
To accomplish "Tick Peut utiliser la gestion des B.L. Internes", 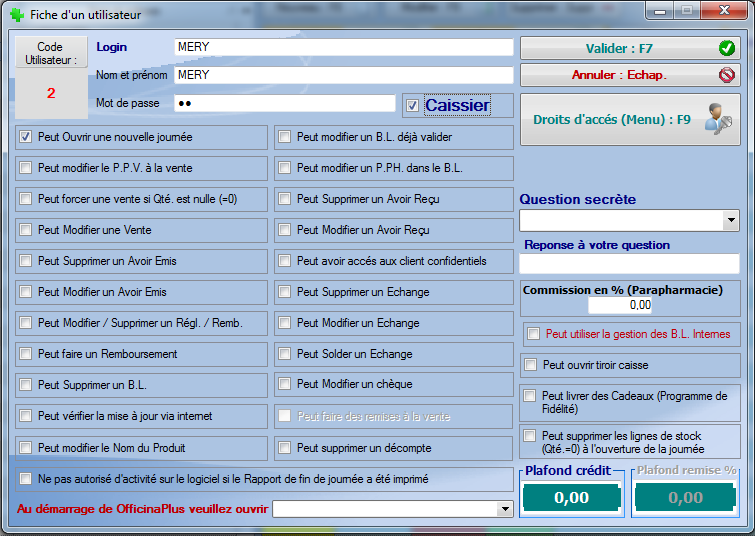I will [x=536, y=334].
